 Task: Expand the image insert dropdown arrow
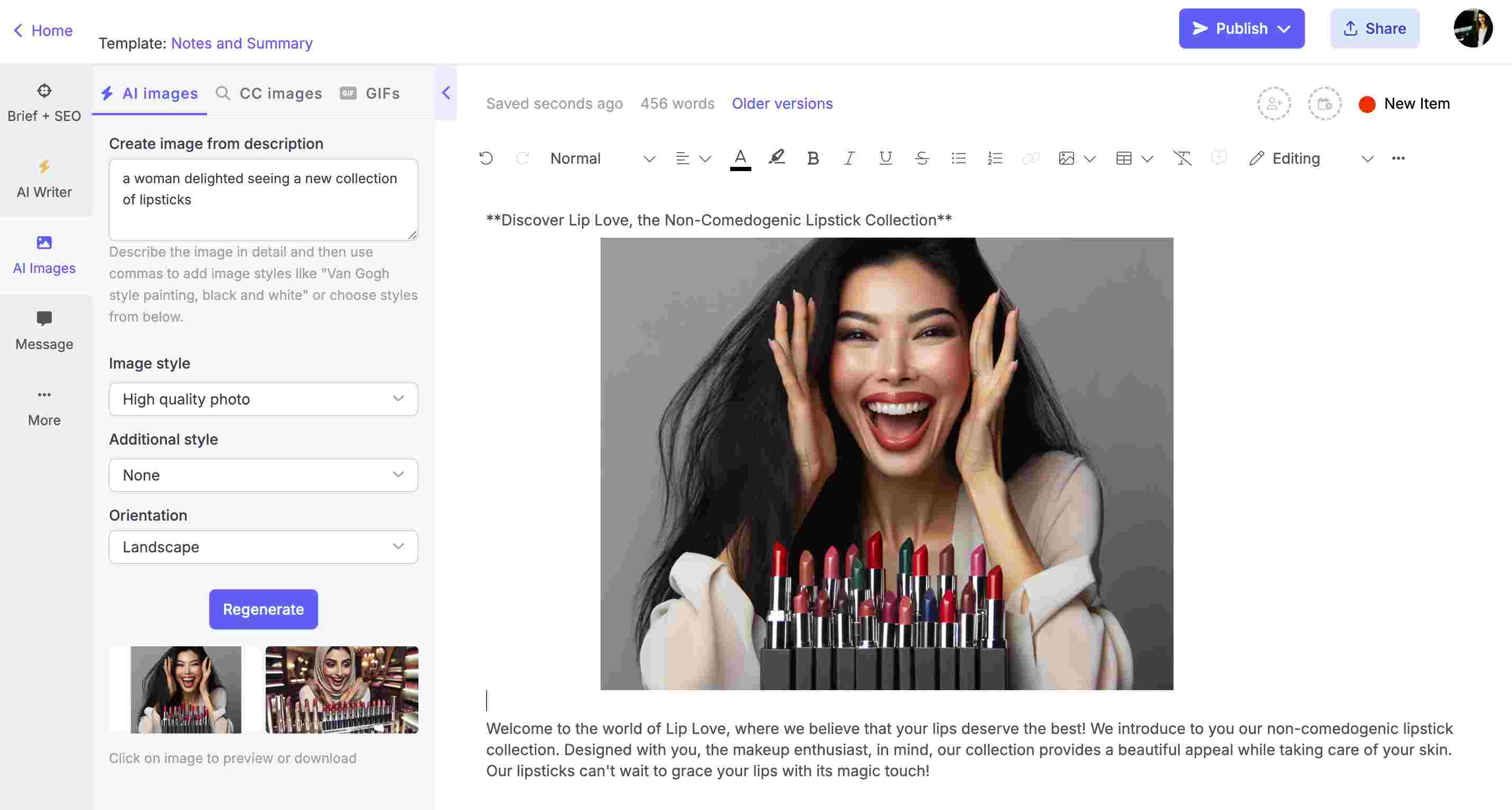tap(1090, 159)
